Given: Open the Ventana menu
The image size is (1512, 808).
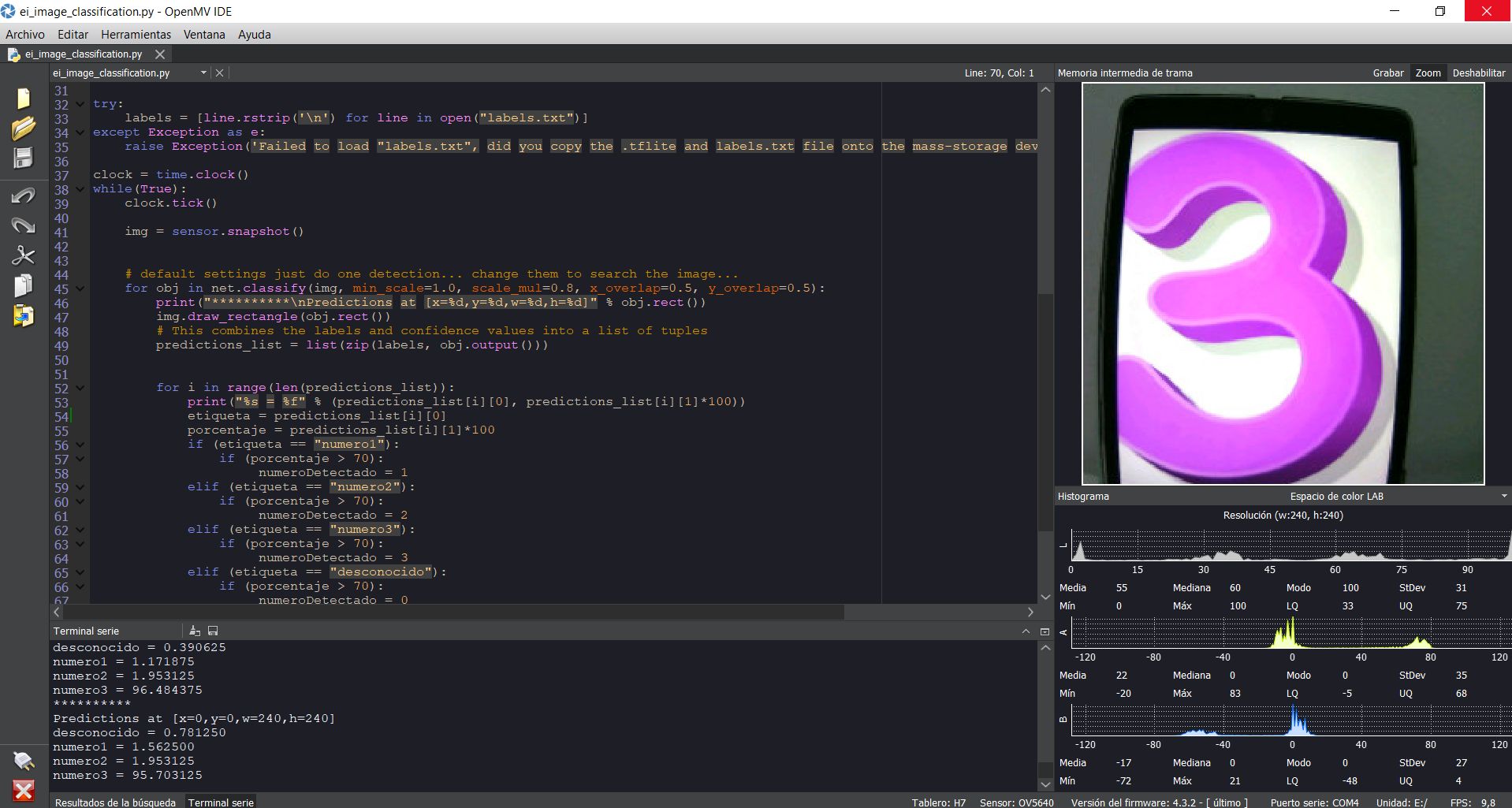Looking at the screenshot, I should pyautogui.click(x=204, y=35).
